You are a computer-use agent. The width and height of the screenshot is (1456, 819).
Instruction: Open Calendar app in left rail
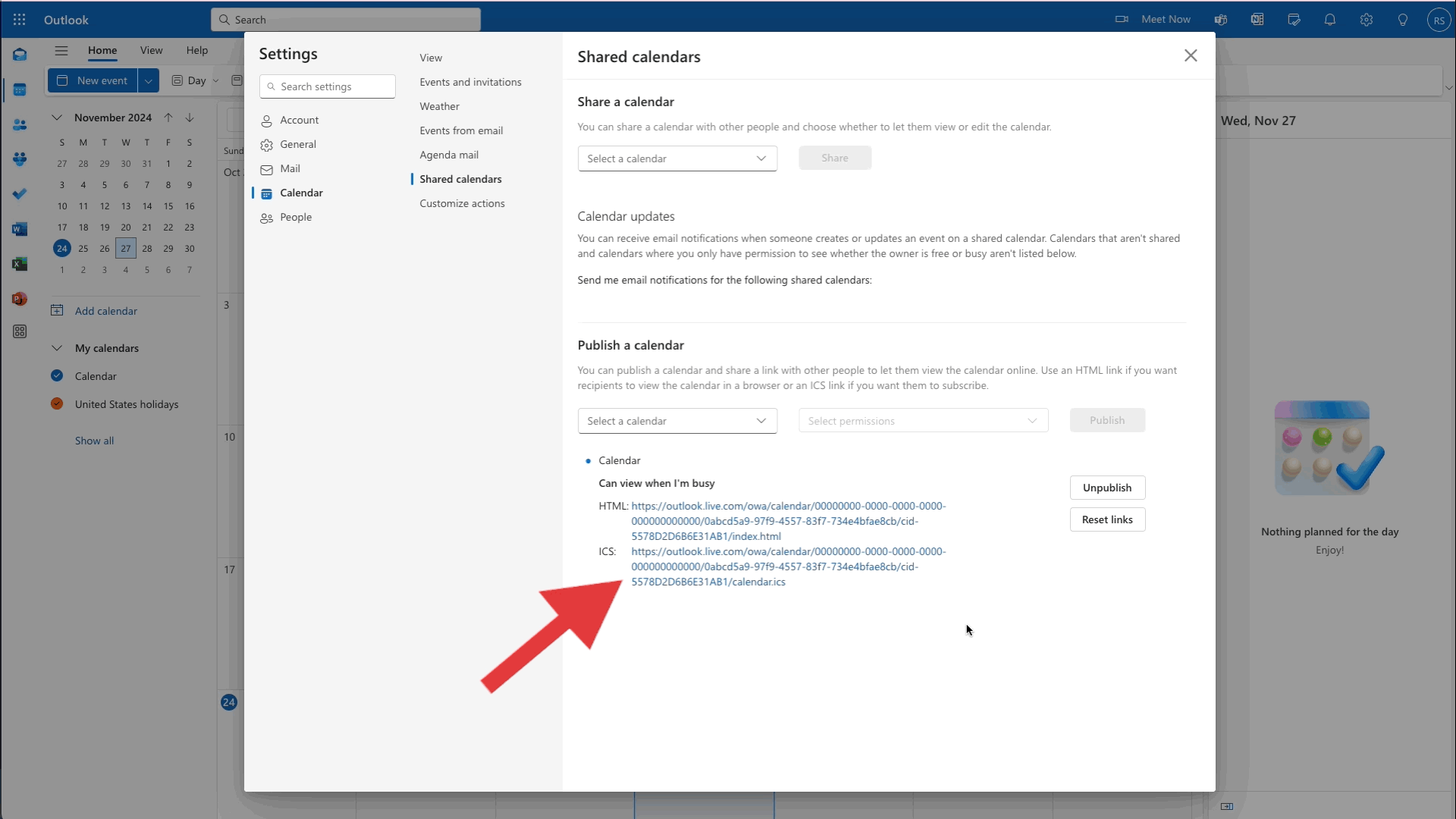click(20, 89)
